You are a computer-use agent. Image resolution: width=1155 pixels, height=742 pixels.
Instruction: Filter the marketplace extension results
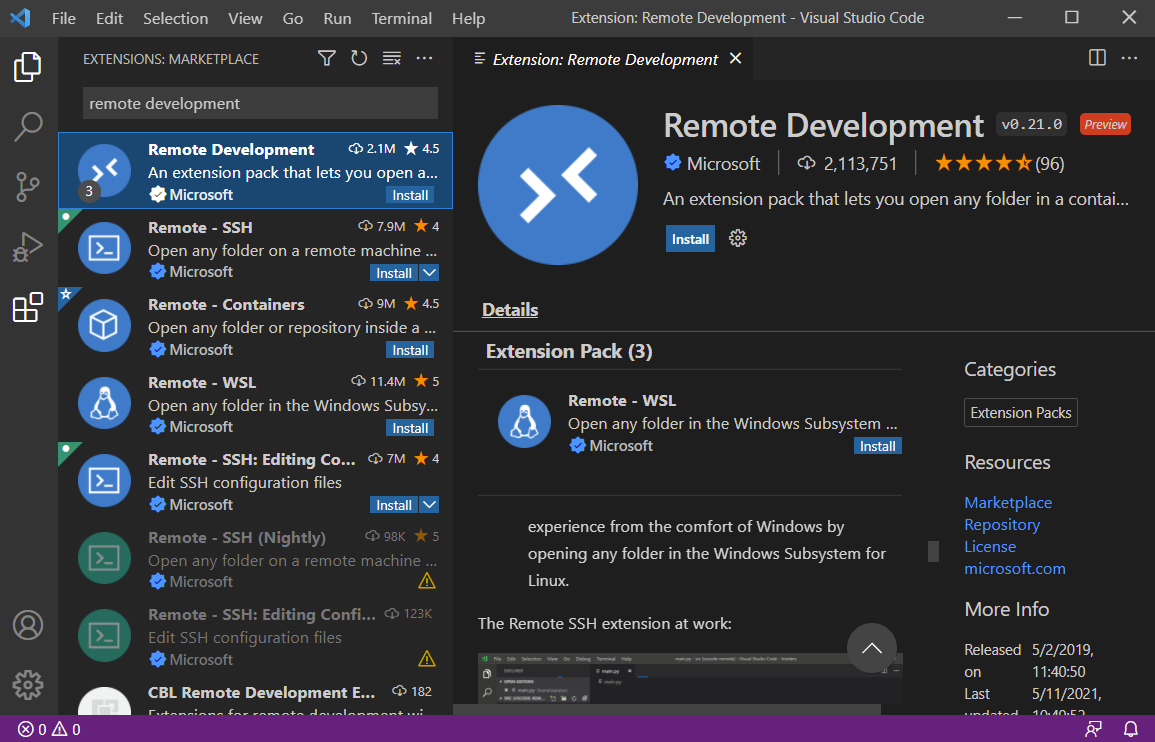click(x=326, y=58)
